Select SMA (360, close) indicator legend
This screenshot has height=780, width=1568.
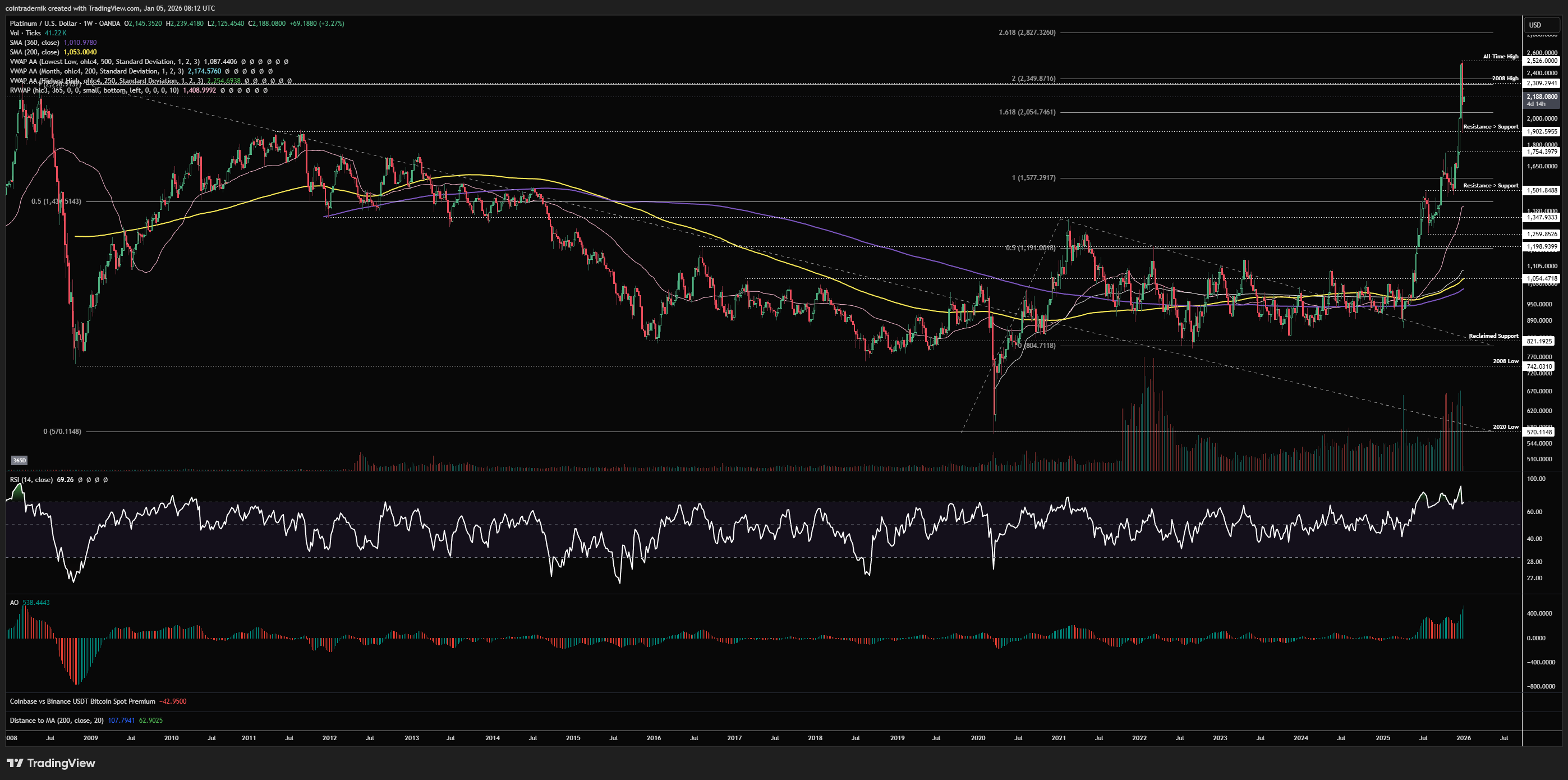tap(35, 43)
